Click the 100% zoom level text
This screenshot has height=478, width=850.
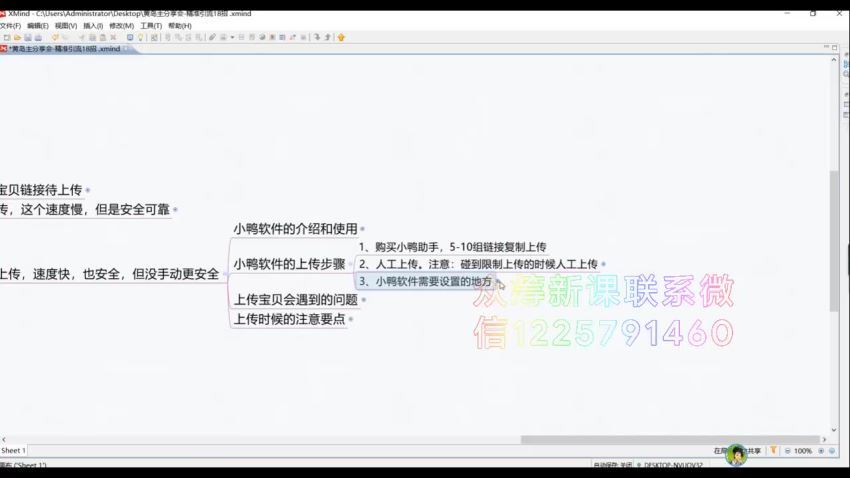tap(803, 451)
